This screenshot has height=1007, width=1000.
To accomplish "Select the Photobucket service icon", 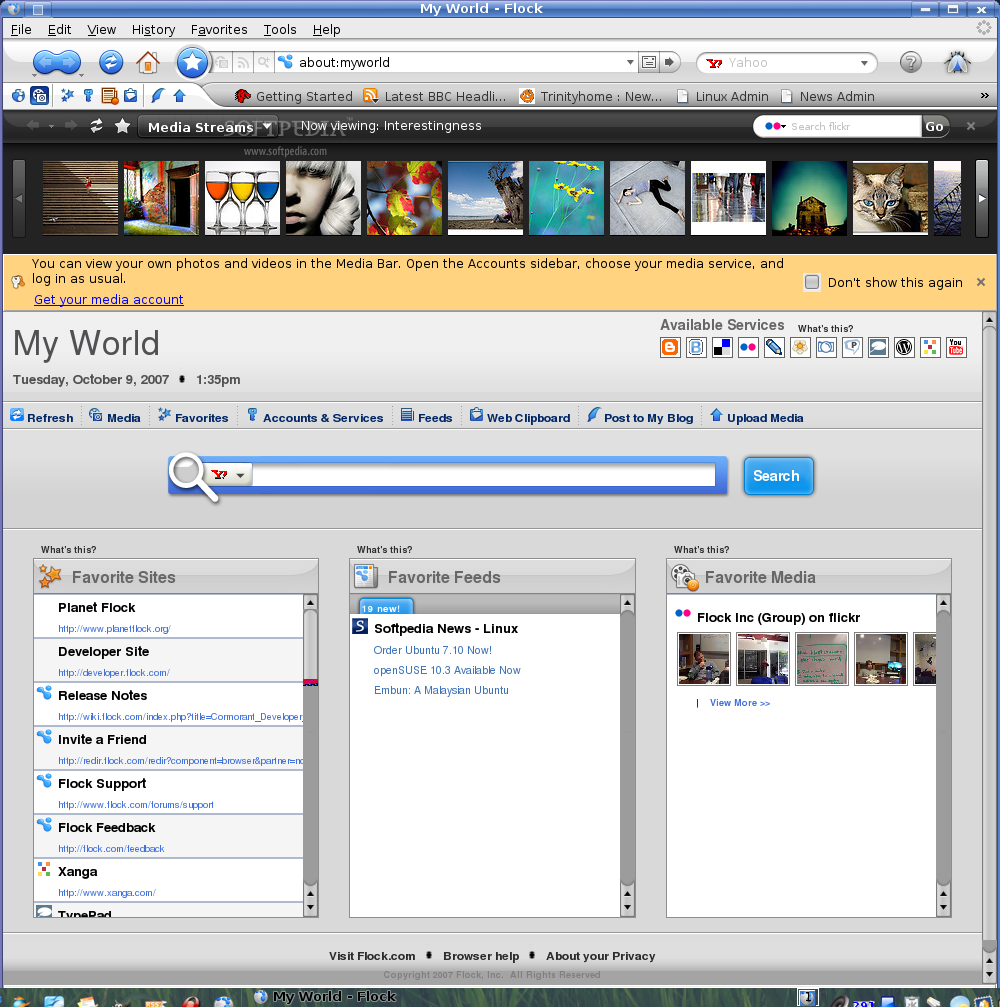I will 826,347.
